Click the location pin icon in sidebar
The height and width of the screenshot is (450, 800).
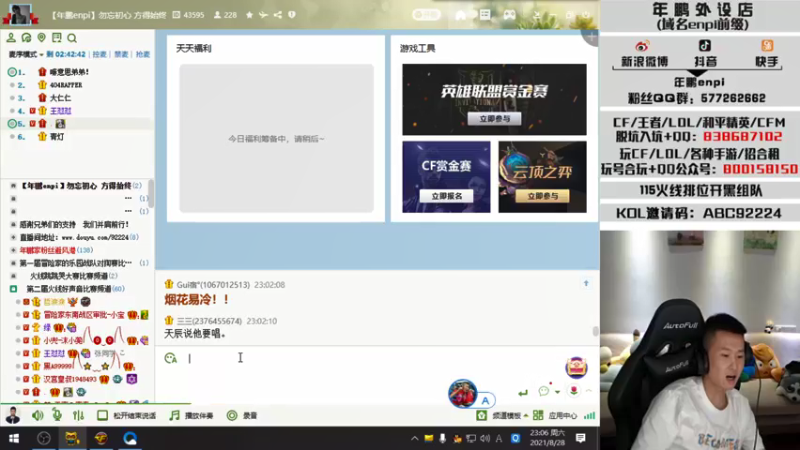click(41, 38)
